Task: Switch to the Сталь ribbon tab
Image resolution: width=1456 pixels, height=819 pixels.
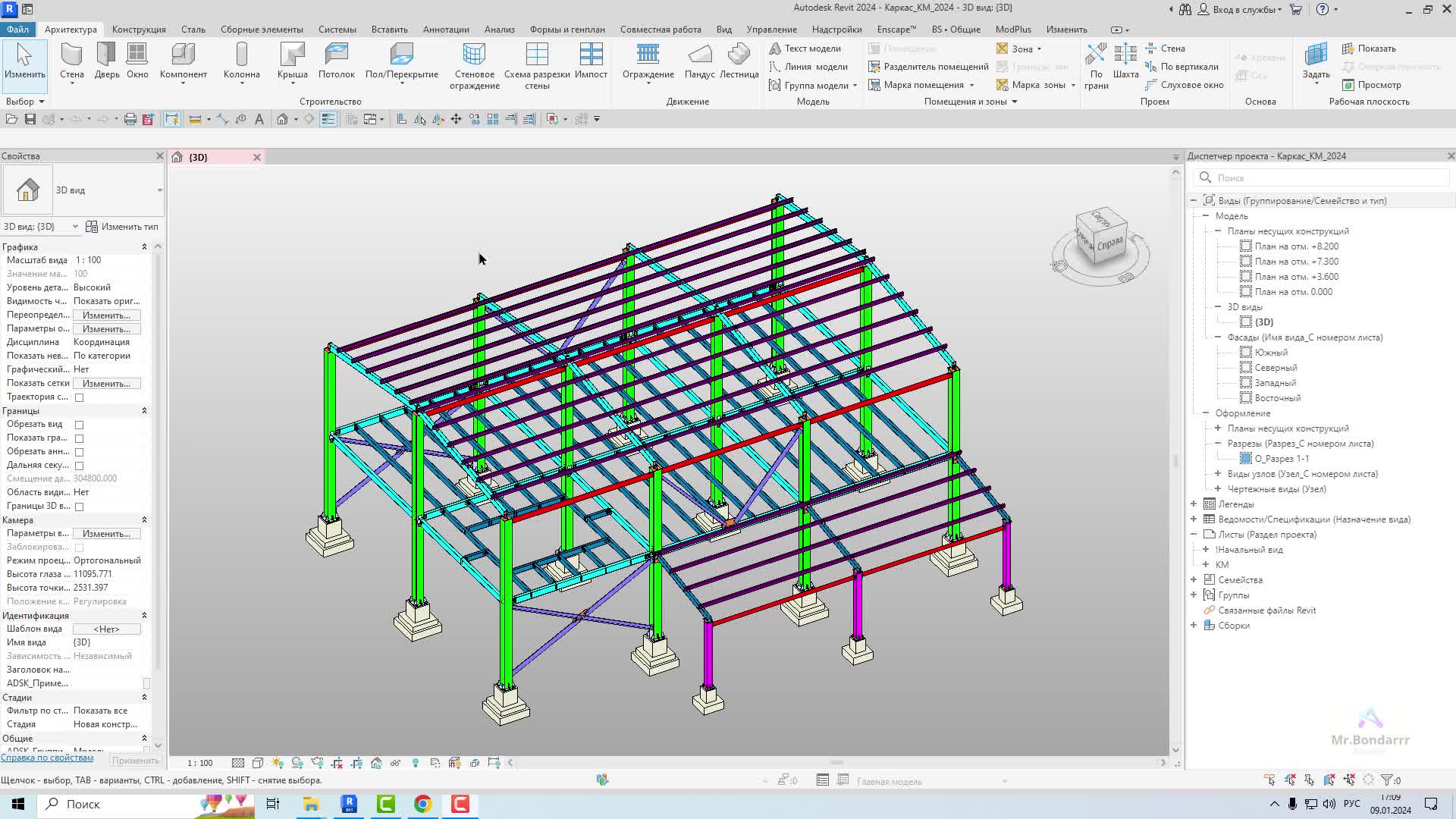Action: coord(193,30)
